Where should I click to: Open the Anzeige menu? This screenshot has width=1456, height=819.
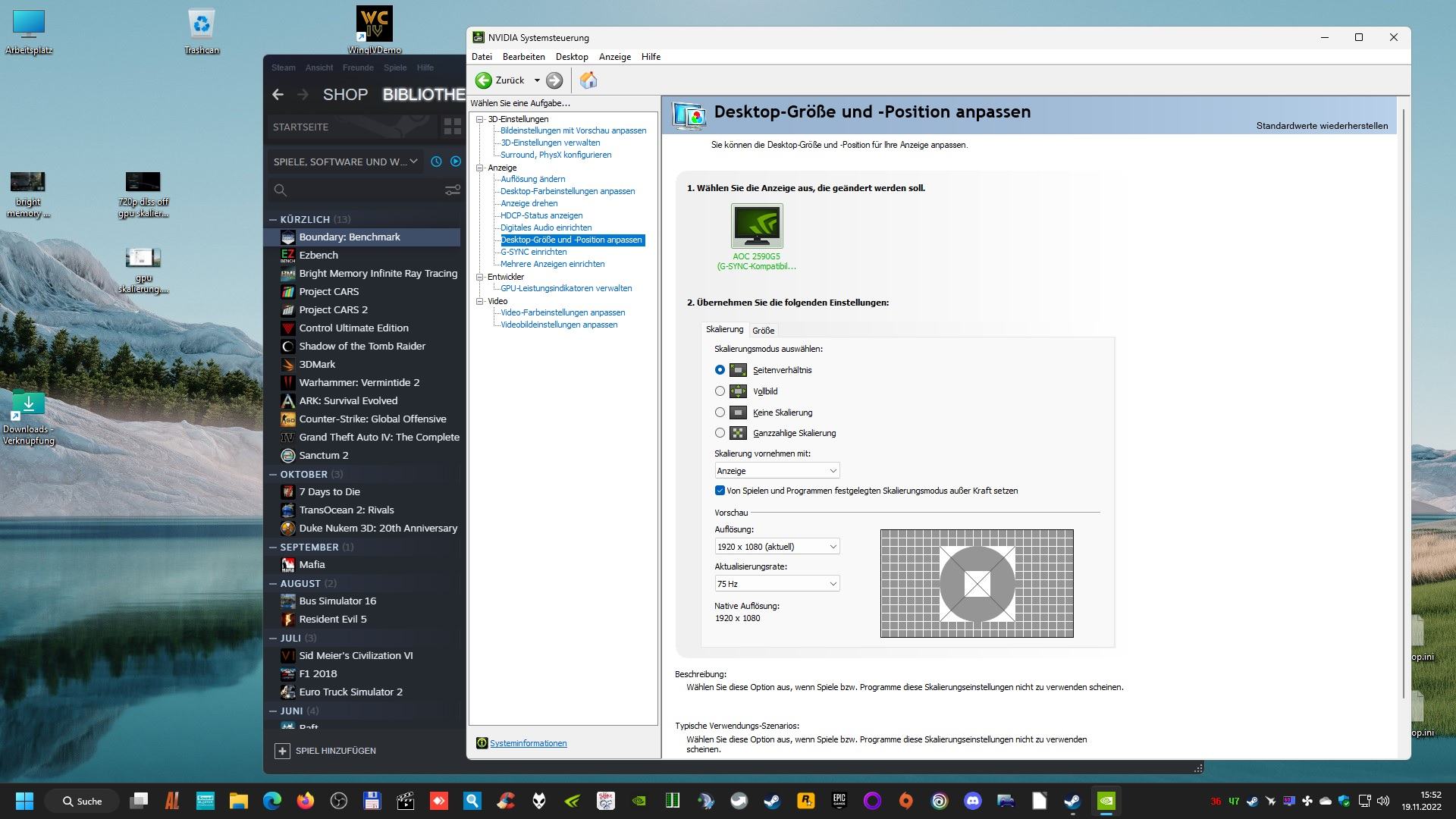coord(615,57)
